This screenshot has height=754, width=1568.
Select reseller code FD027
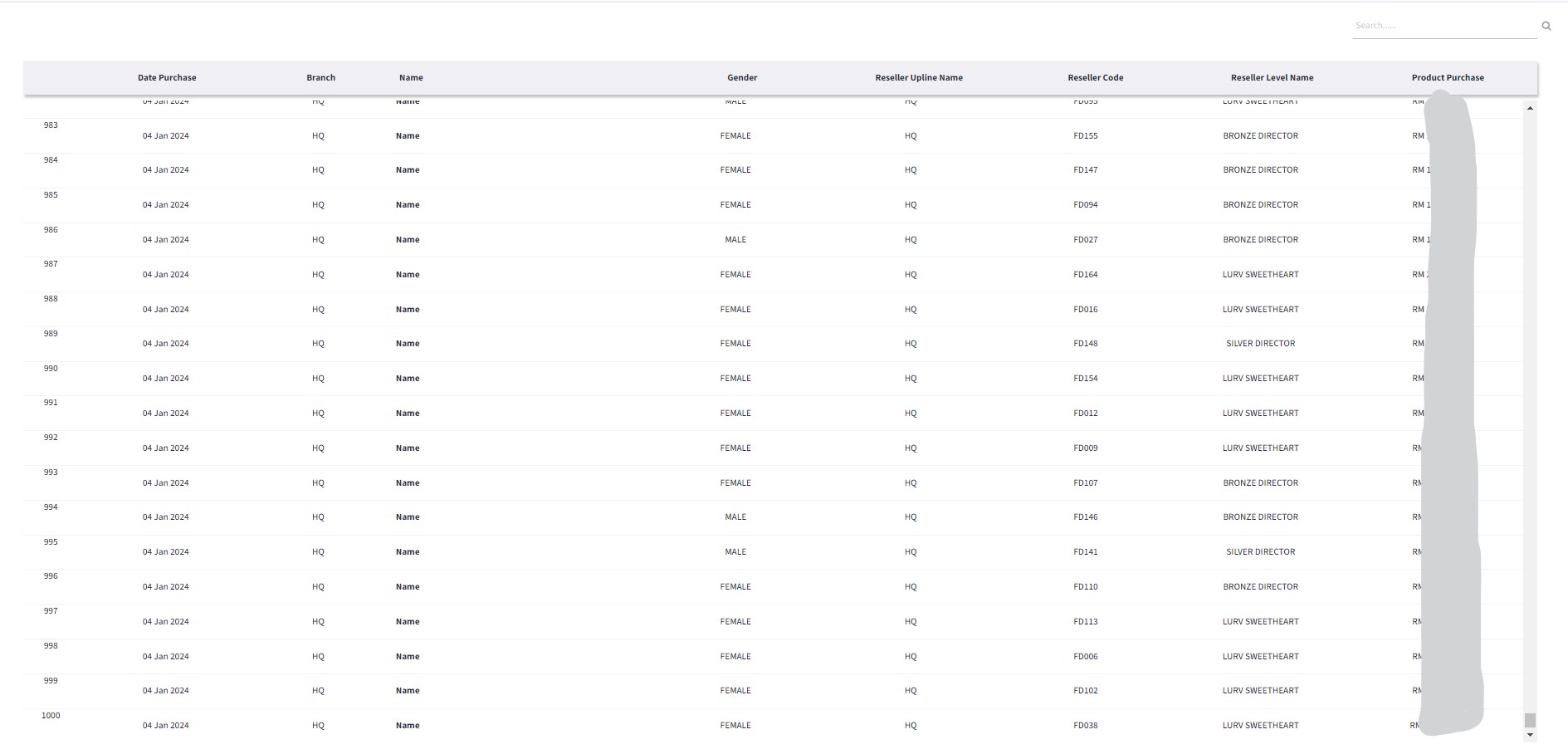coord(1085,239)
